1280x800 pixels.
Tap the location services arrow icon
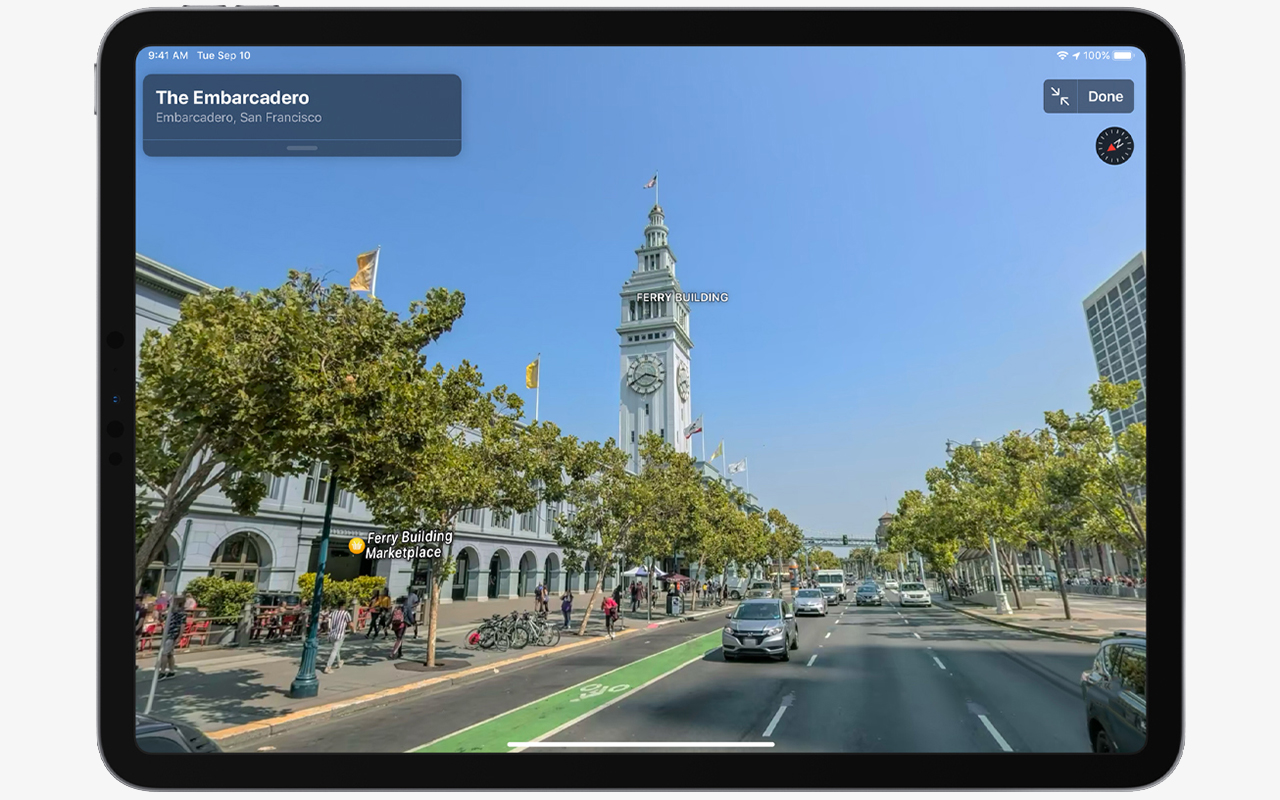[1076, 56]
